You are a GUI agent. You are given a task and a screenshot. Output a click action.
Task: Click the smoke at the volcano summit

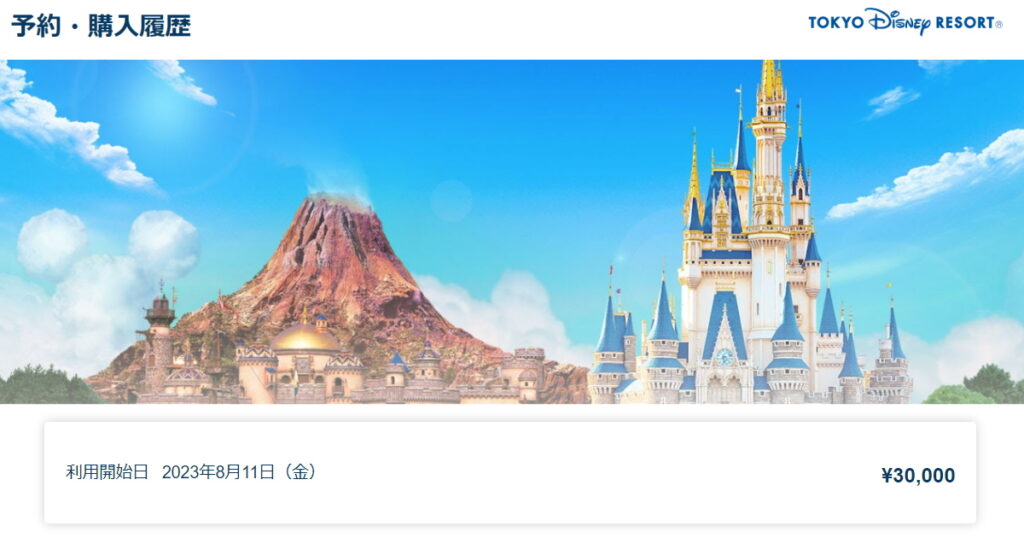coord(336,184)
